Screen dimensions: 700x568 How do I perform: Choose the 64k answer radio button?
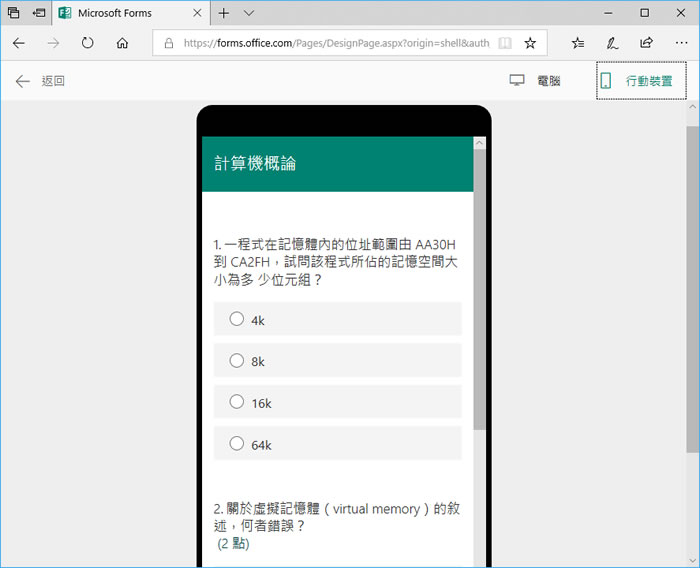[x=237, y=443]
